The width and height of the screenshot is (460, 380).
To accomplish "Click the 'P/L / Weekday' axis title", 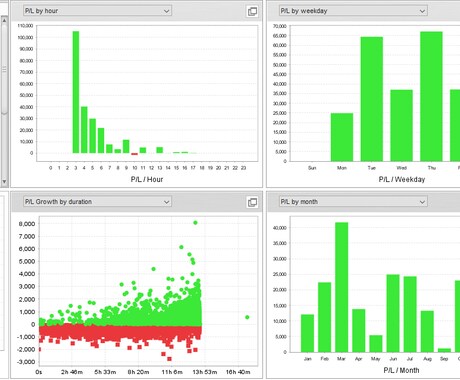I will (x=402, y=179).
